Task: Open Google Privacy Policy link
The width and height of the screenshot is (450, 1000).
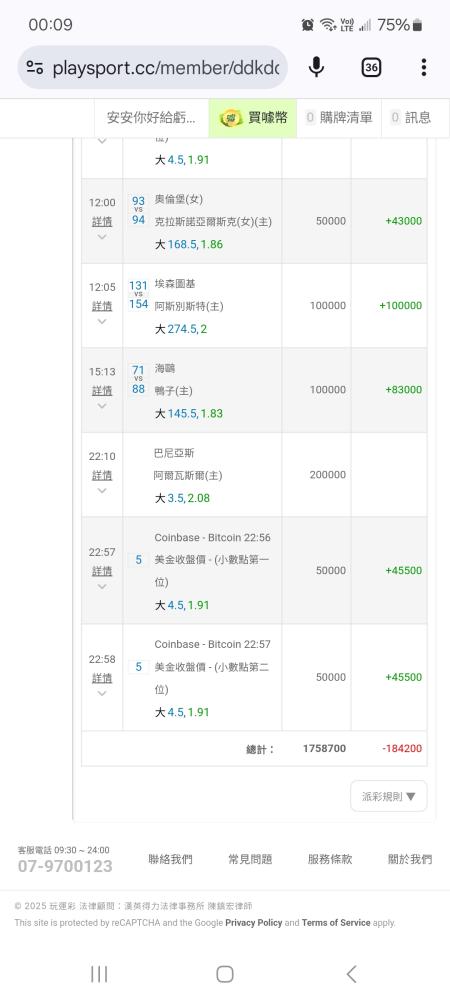Action: coord(253,922)
